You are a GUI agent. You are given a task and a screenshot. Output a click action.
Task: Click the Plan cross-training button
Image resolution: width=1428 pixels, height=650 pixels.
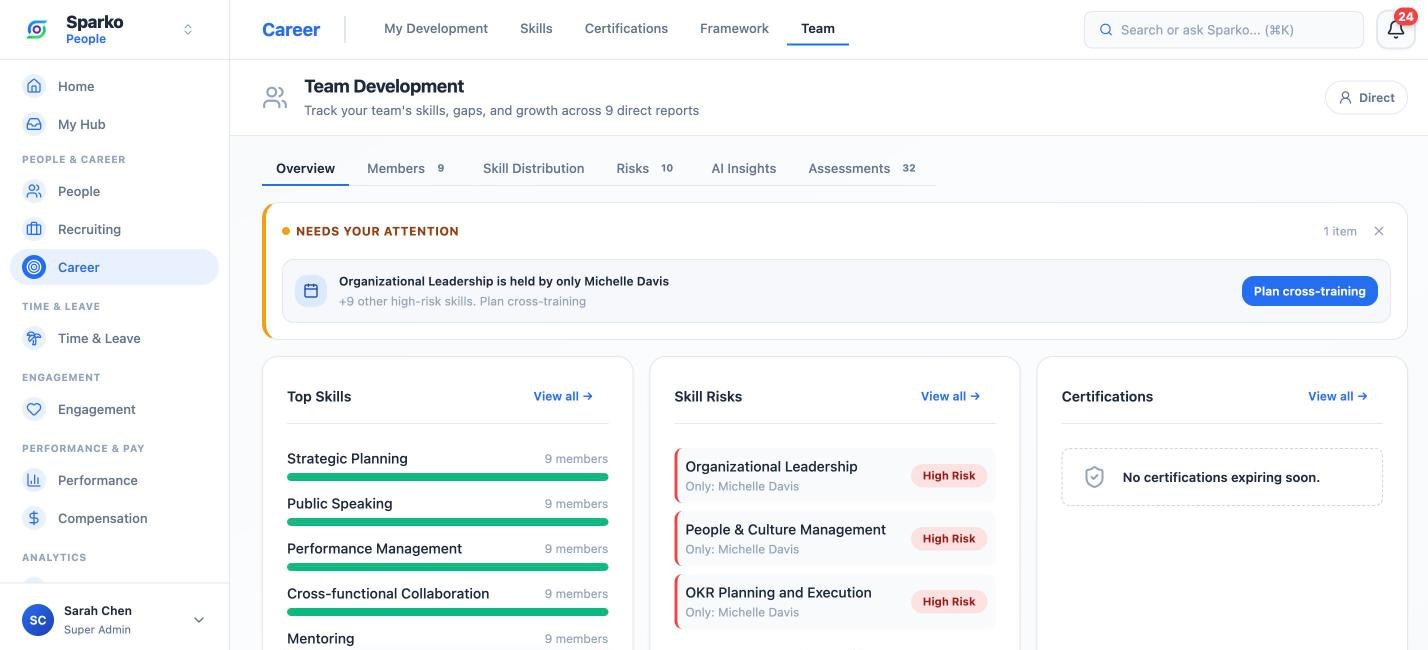pyautogui.click(x=1309, y=291)
